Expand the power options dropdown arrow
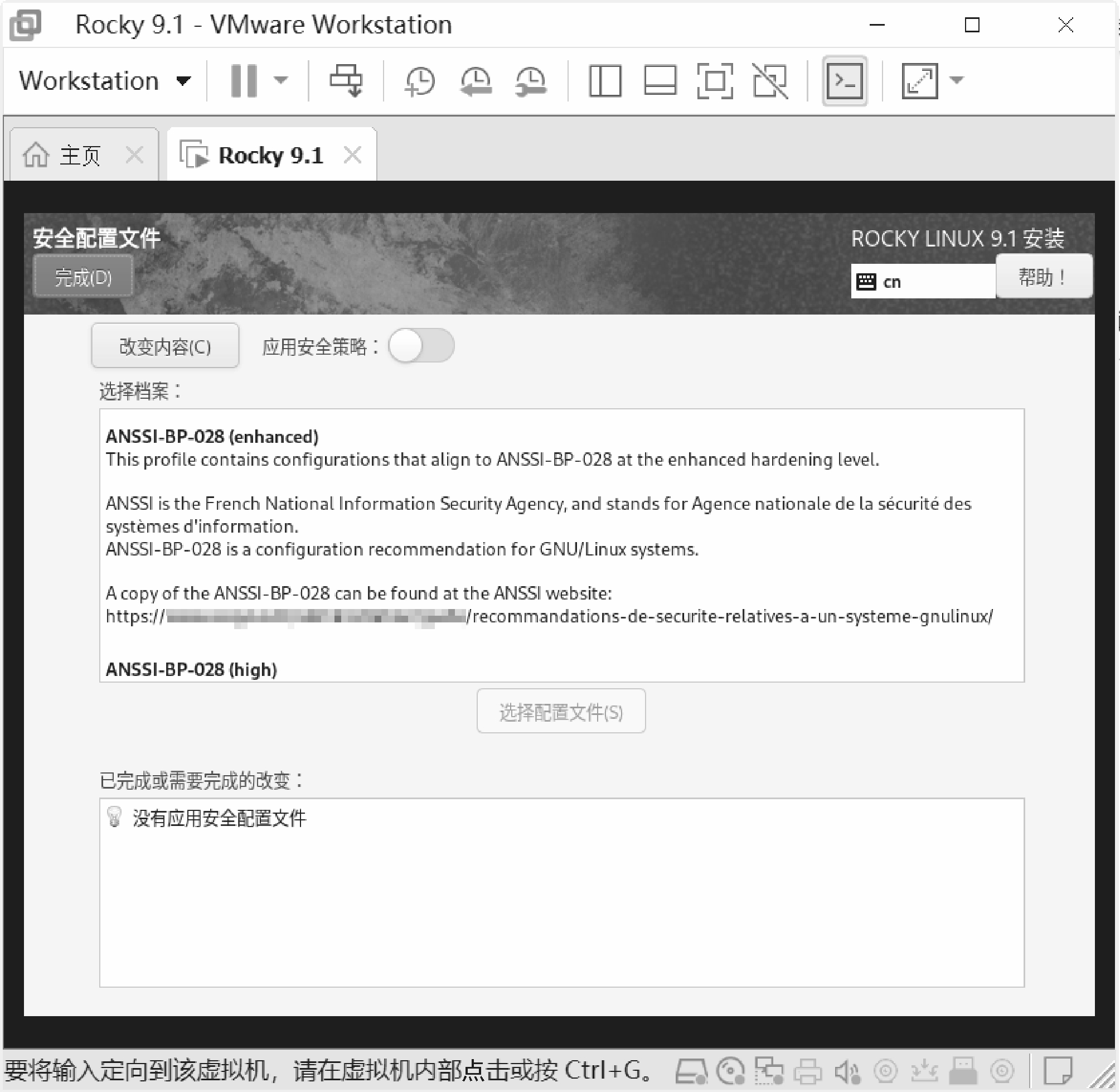The height and width of the screenshot is (1092, 1120). (280, 81)
